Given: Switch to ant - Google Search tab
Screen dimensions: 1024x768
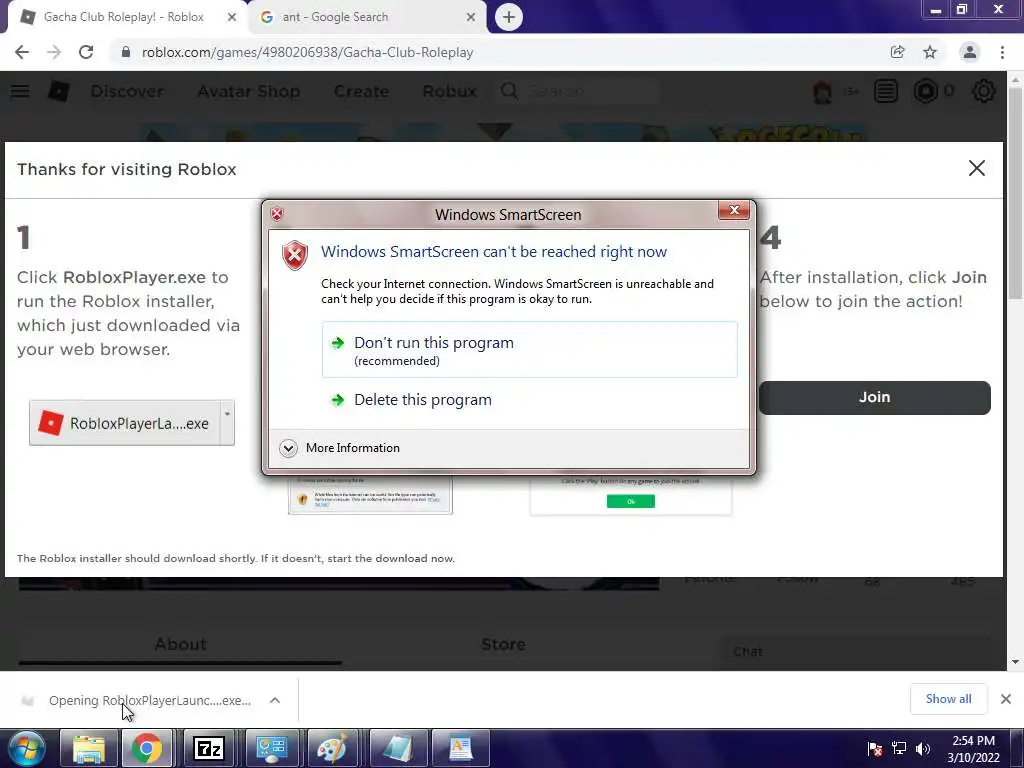Looking at the screenshot, I should point(368,17).
